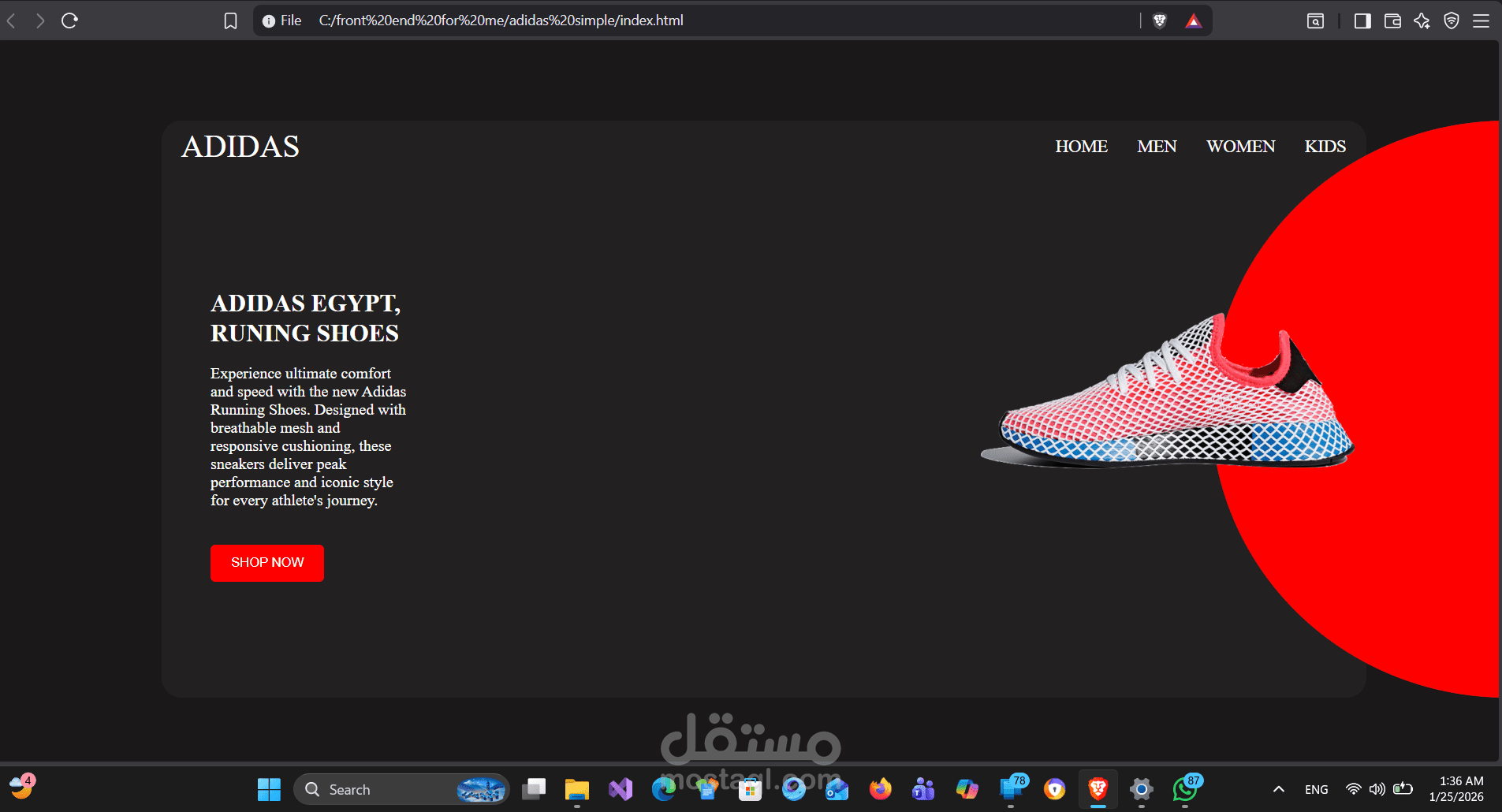
Task: Open Brave Rewards via the triangle icon
Action: click(1194, 20)
